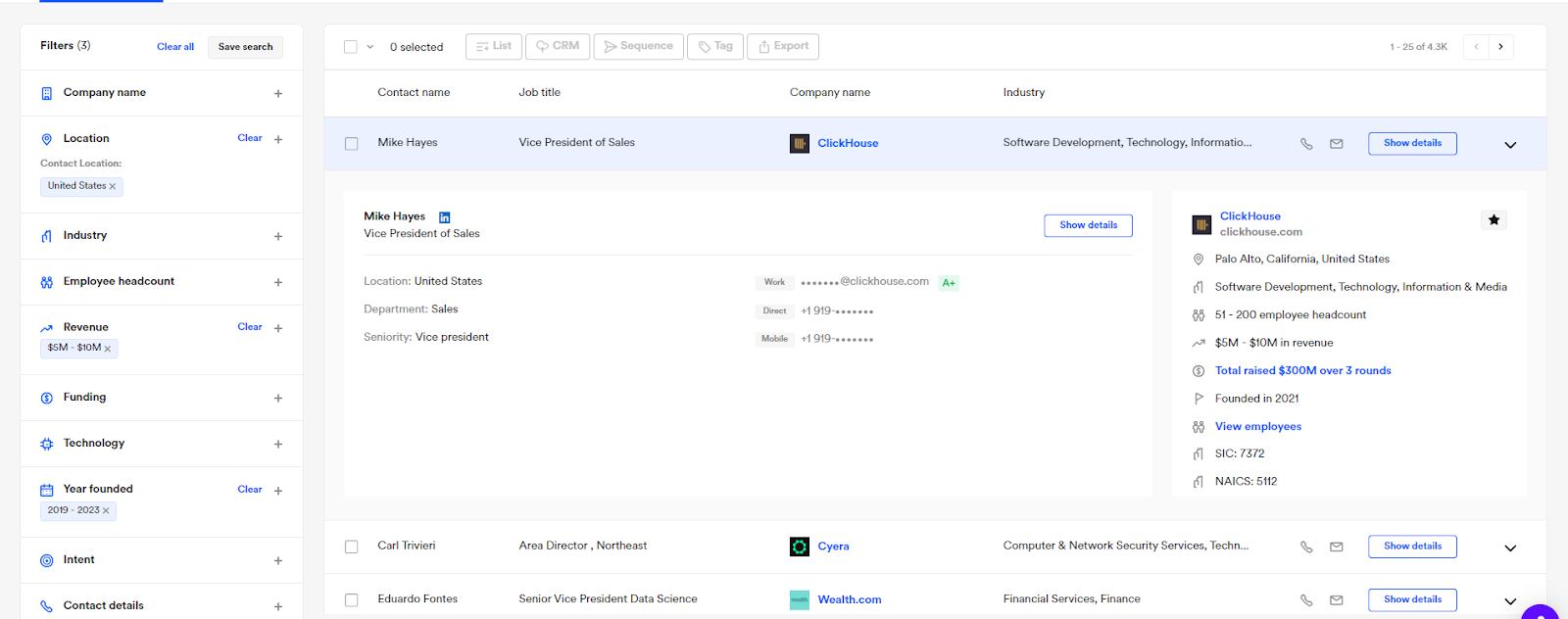Open the Cyera company link

coord(833,547)
